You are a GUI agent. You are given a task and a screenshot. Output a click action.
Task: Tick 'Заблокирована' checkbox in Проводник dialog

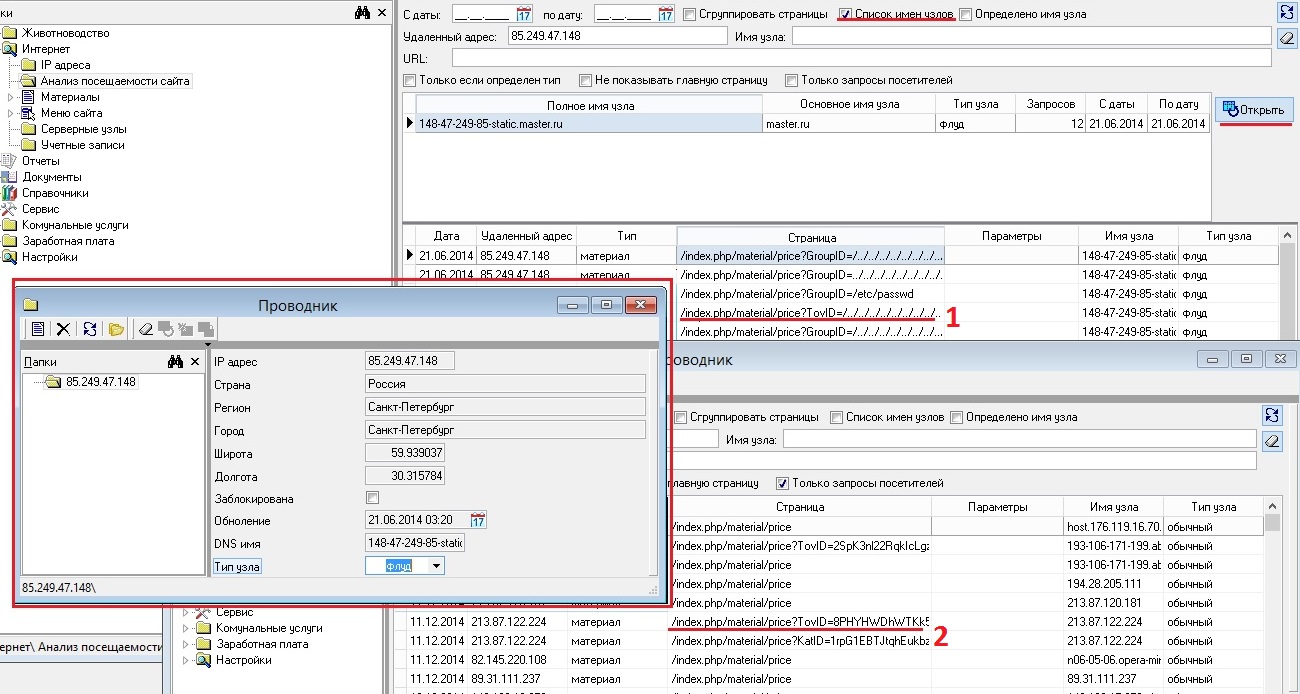pos(373,498)
